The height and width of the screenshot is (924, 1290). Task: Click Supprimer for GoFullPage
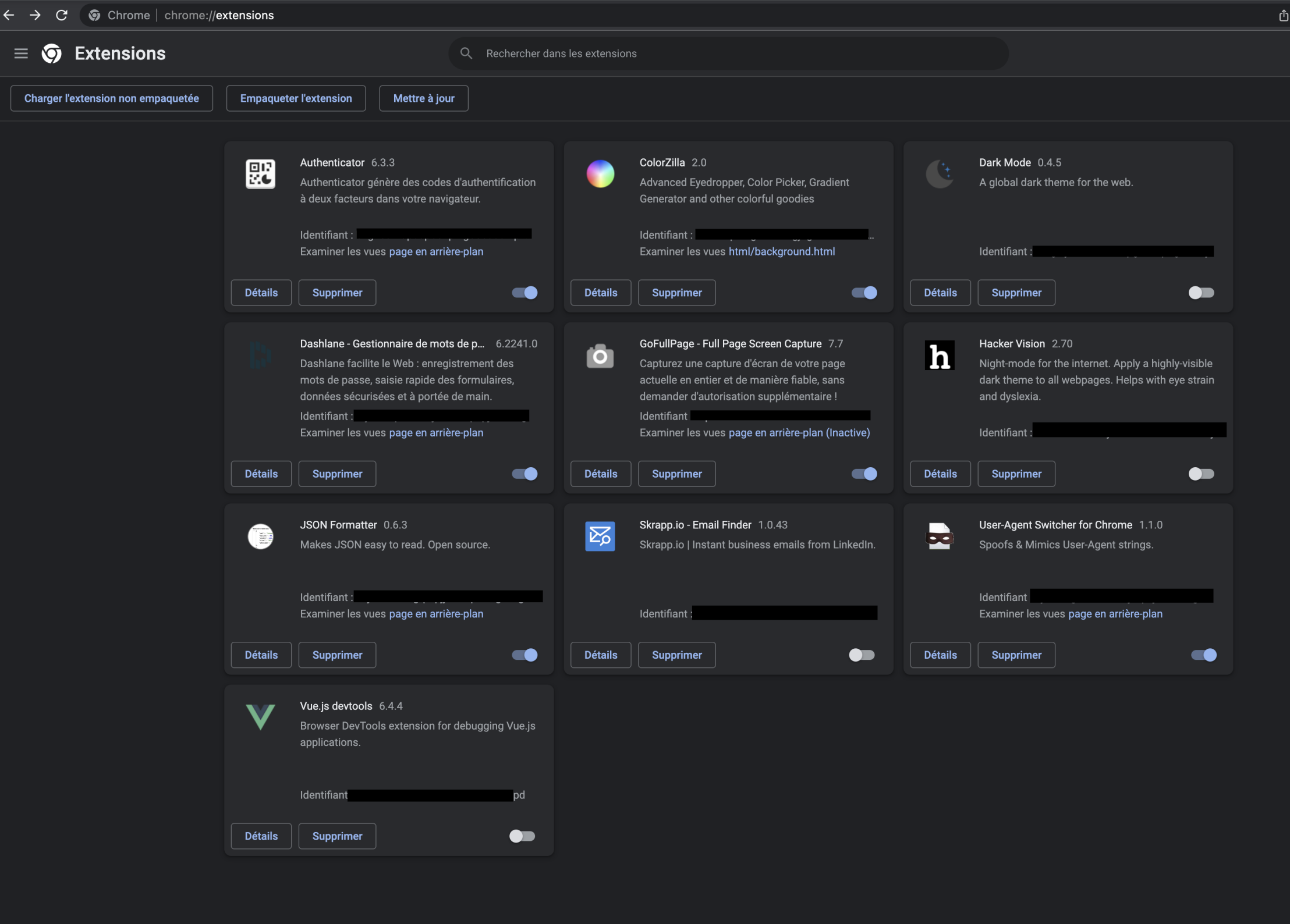coord(676,474)
